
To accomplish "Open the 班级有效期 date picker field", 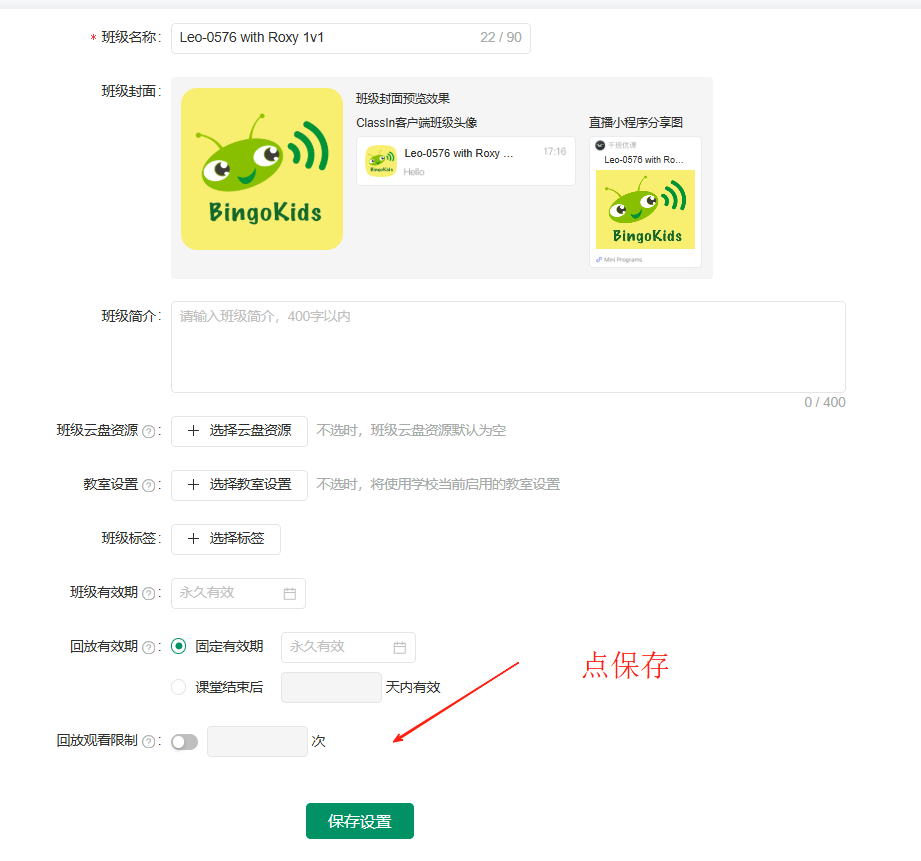I will pos(238,593).
